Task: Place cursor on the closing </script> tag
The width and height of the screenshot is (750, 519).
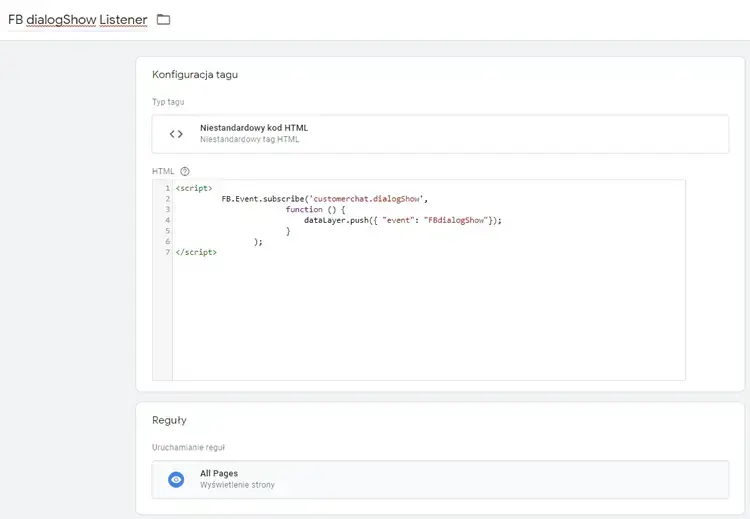Action: pos(196,252)
